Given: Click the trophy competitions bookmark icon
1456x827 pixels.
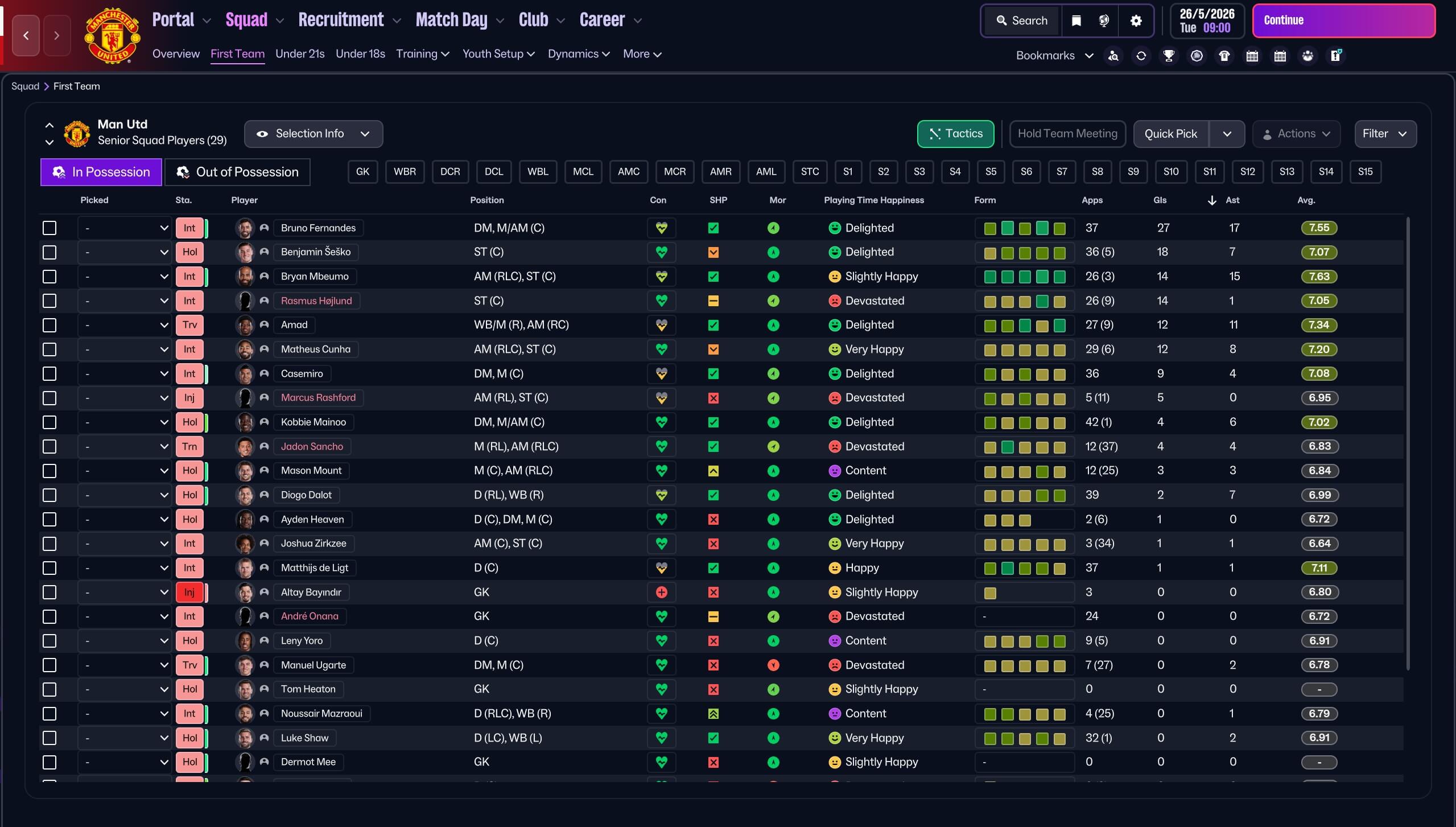Looking at the screenshot, I should coord(1169,56).
